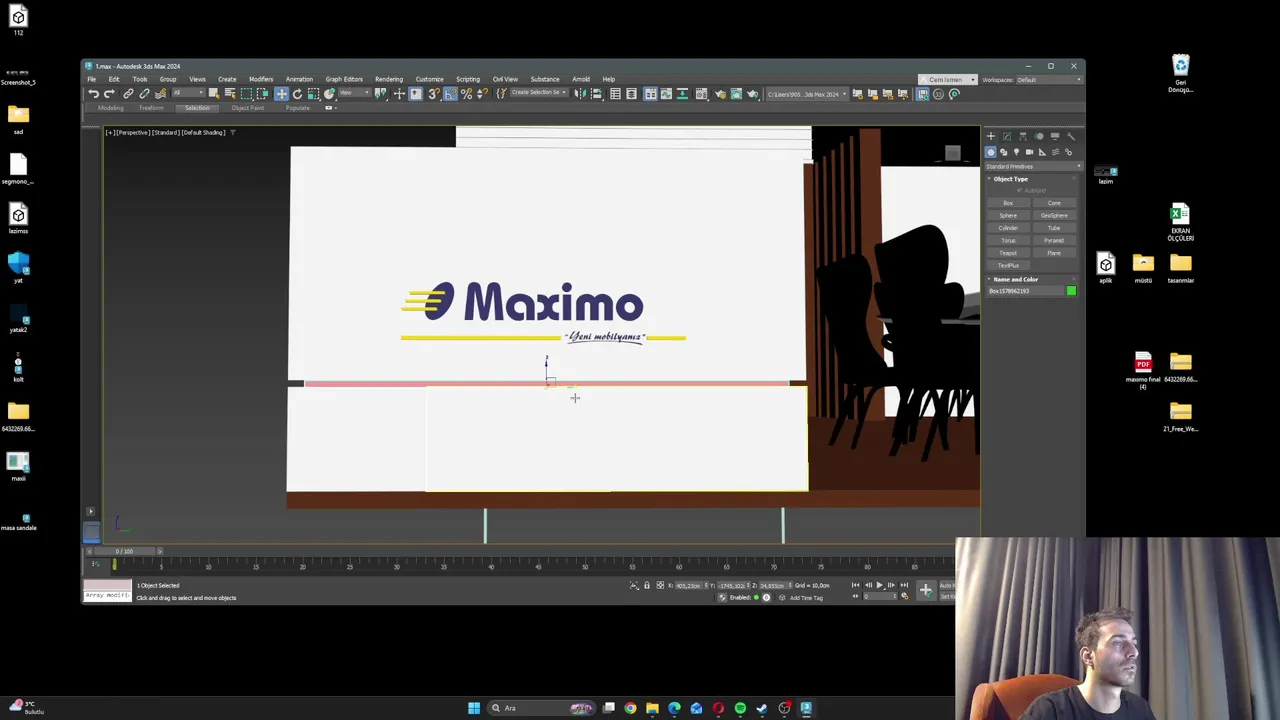Switch to the Hierarchy panel tab
The width and height of the screenshot is (1280, 720).
pyautogui.click(x=1023, y=136)
